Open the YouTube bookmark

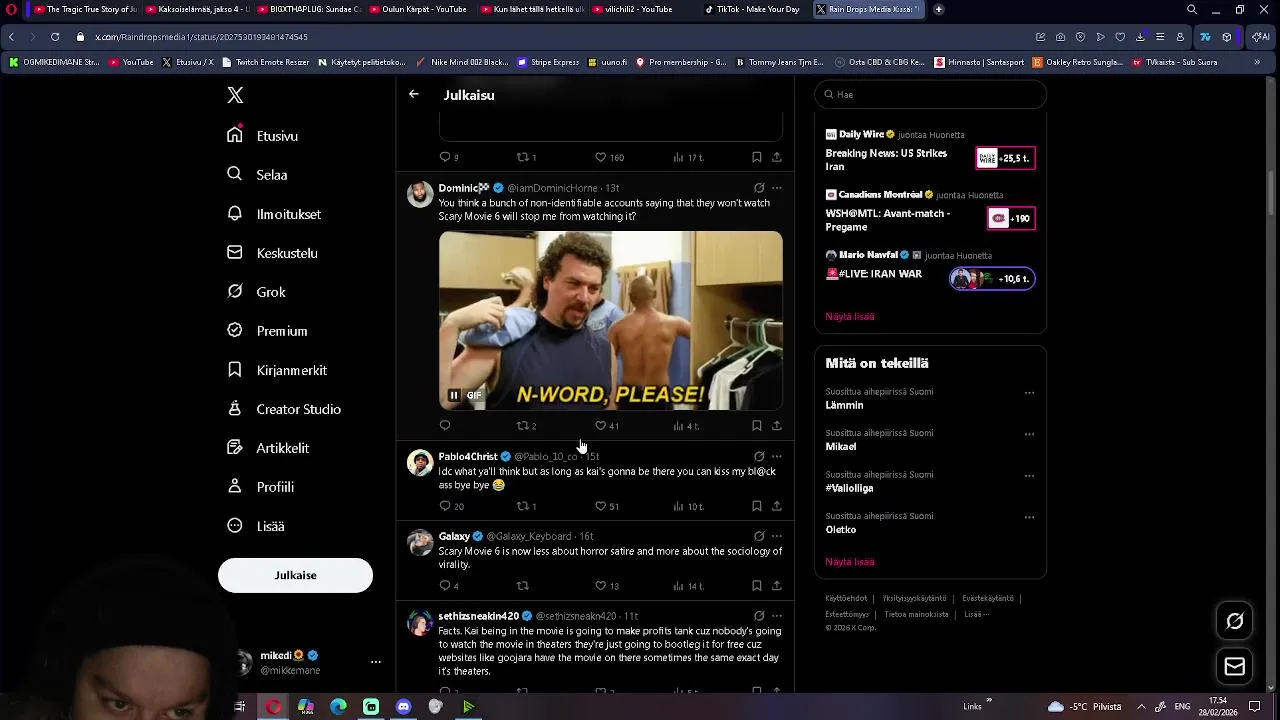(131, 62)
